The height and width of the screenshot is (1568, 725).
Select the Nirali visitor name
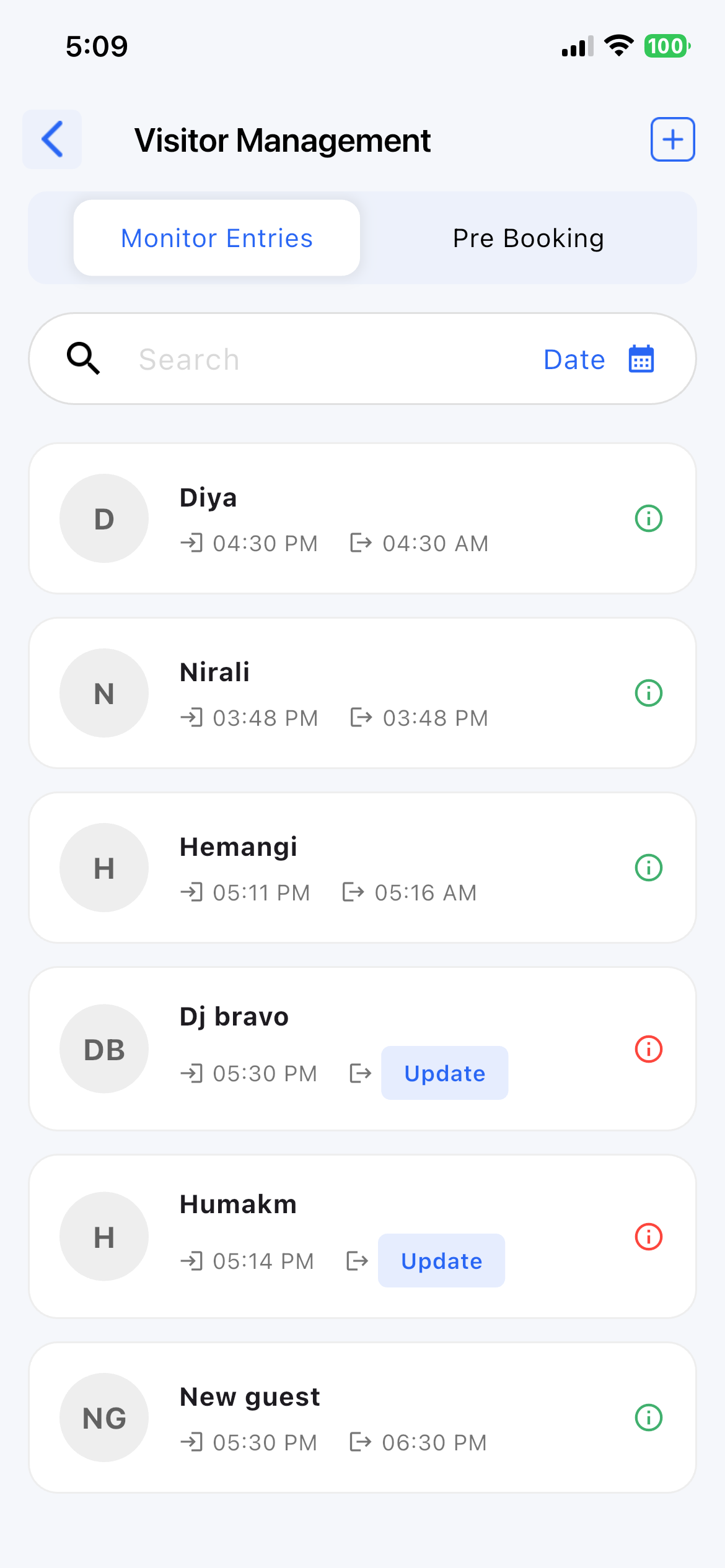[x=214, y=673]
